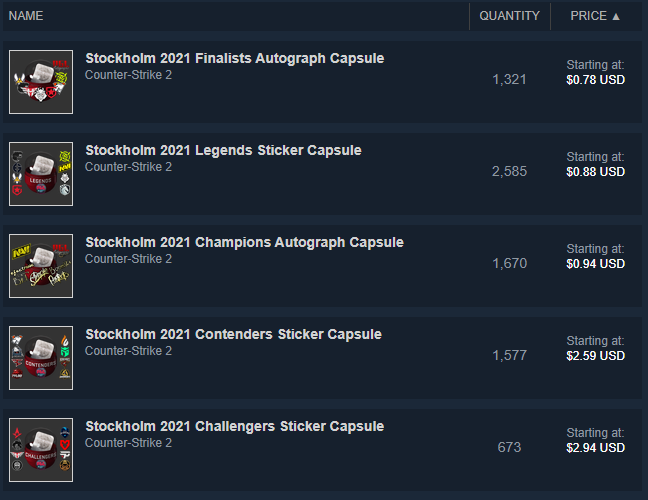The image size is (648, 500).
Task: Click the $0.78 USD starting price
Action: tap(595, 80)
